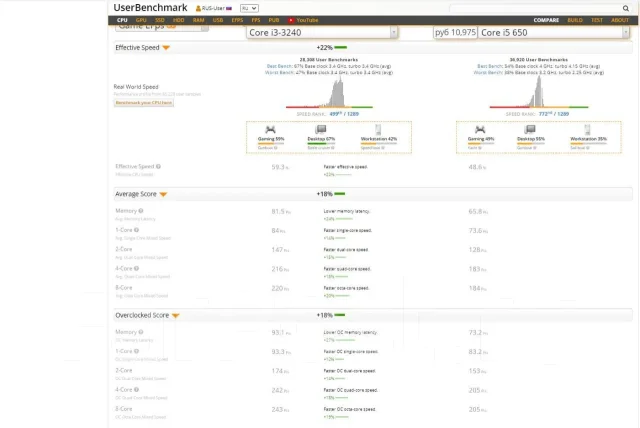
Task: Click into the search input field
Action: click(535, 8)
